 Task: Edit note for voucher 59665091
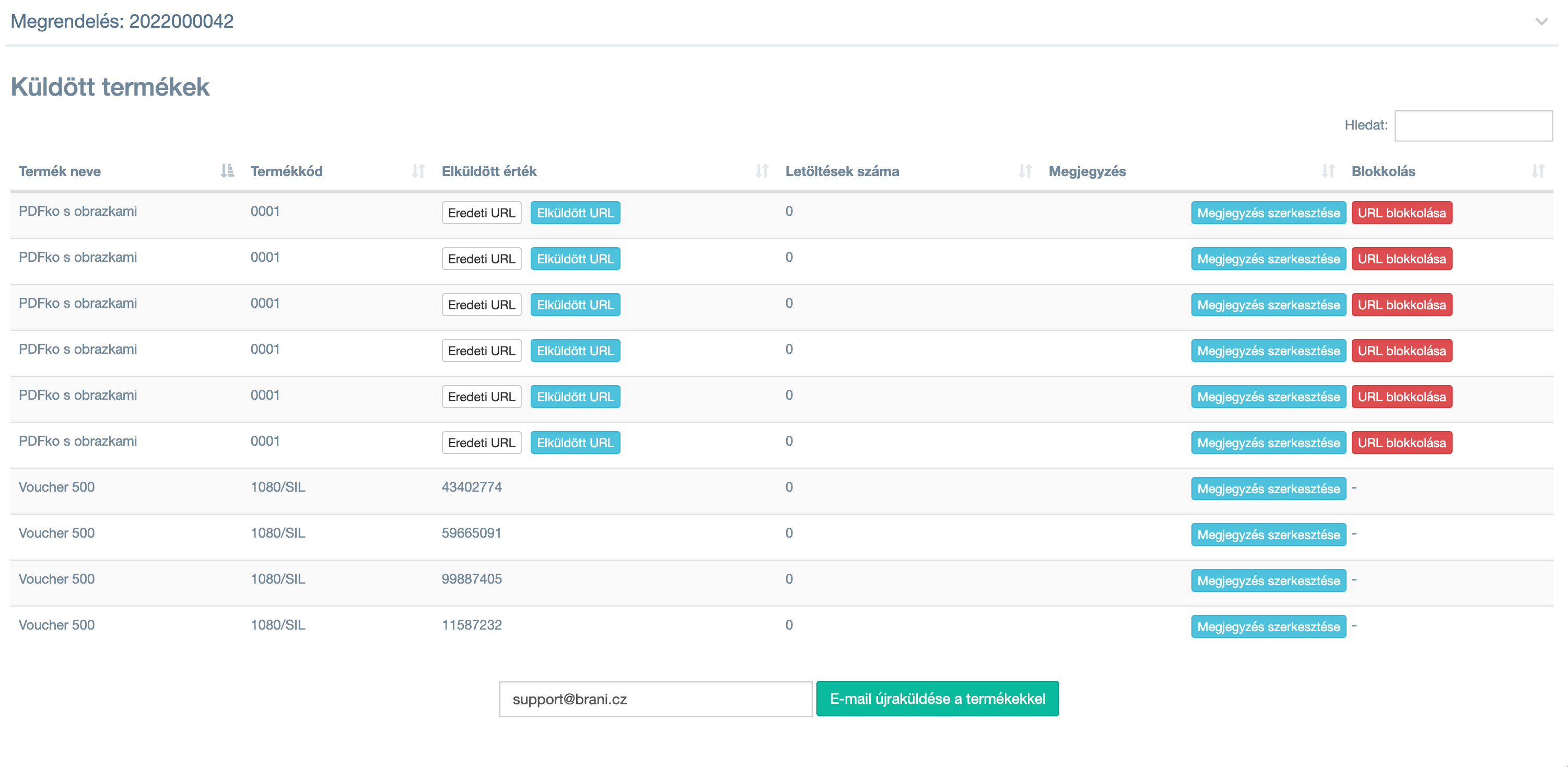[1269, 534]
